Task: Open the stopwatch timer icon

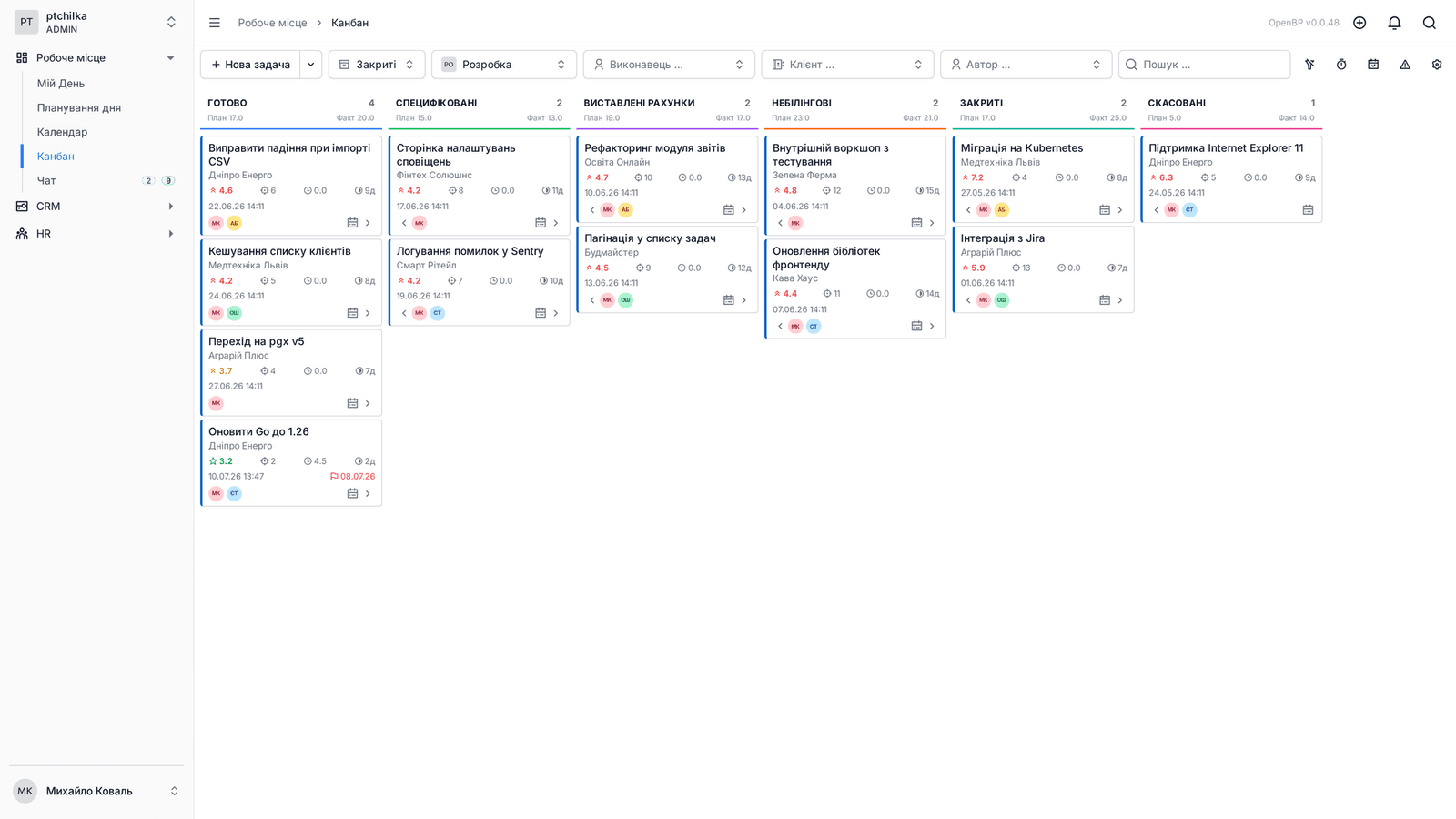Action: (x=1341, y=65)
